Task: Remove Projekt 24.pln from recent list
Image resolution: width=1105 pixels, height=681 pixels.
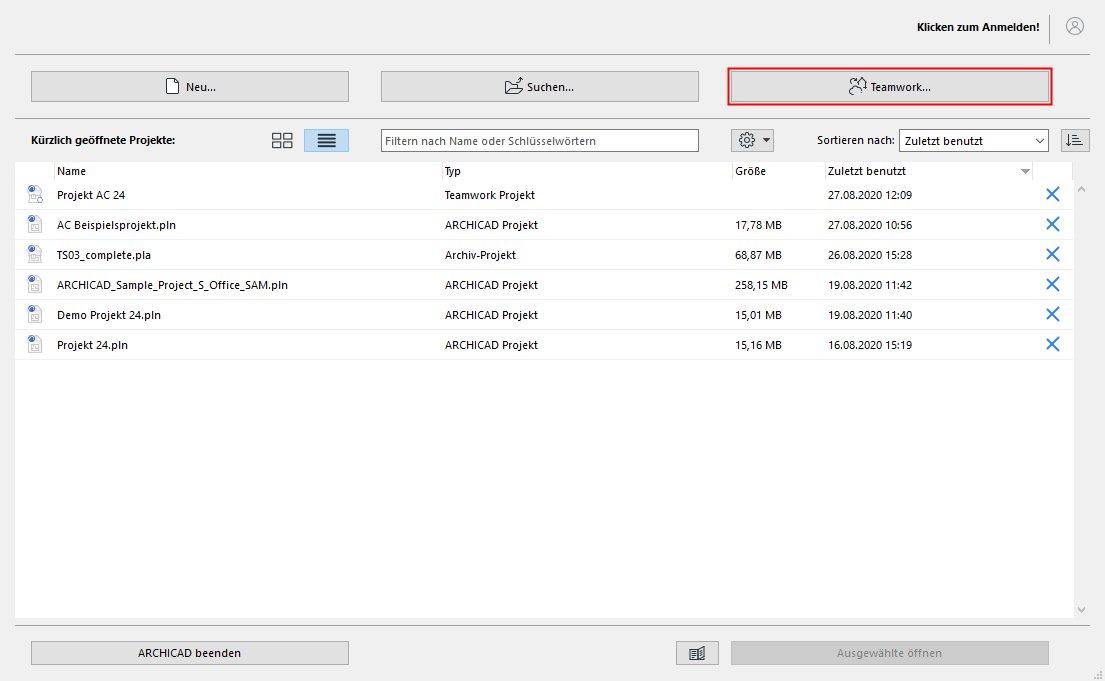Action: 1052,344
